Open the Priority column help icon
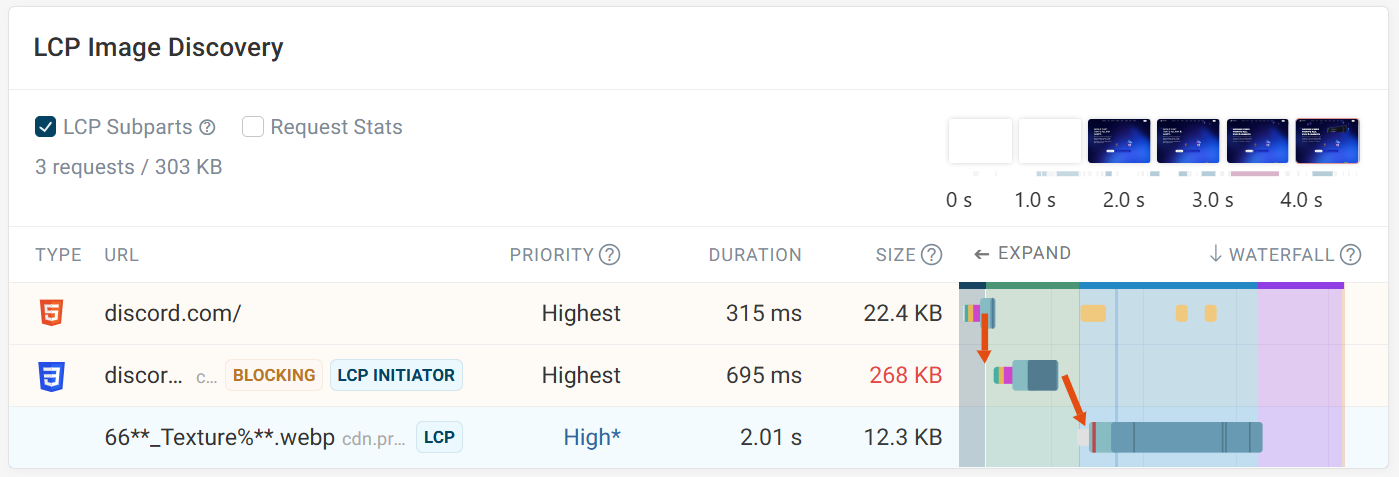The width and height of the screenshot is (1399, 477). (x=609, y=254)
